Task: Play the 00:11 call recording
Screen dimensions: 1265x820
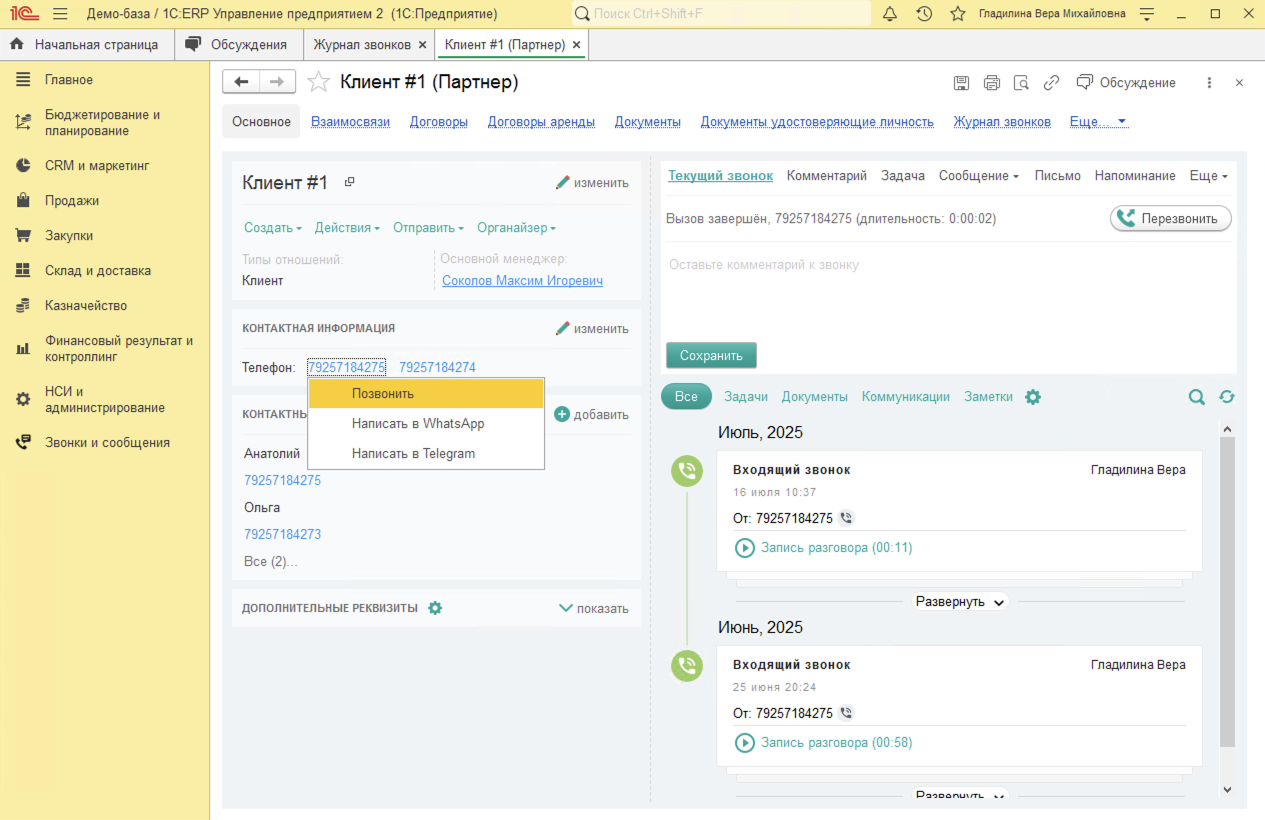Action: pos(745,548)
